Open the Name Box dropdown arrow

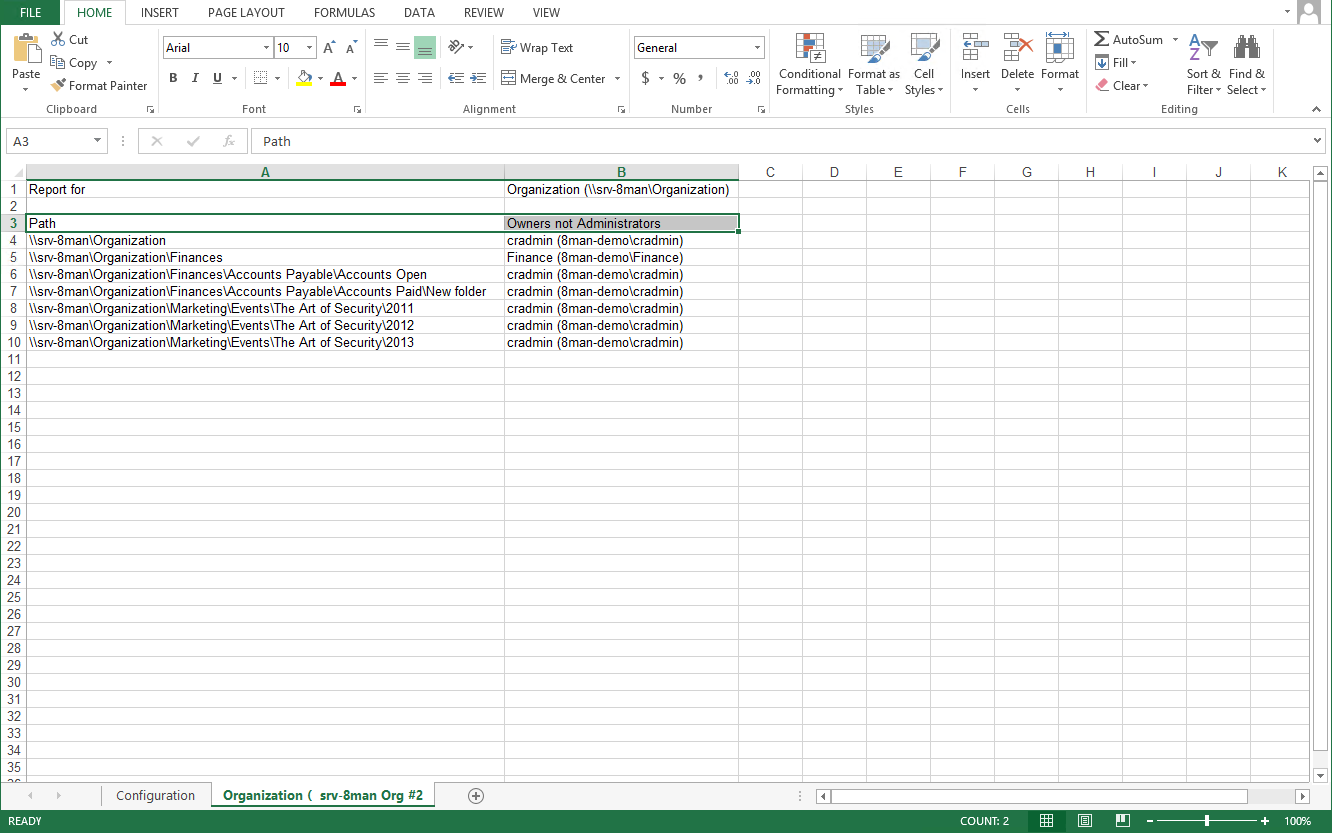98,141
